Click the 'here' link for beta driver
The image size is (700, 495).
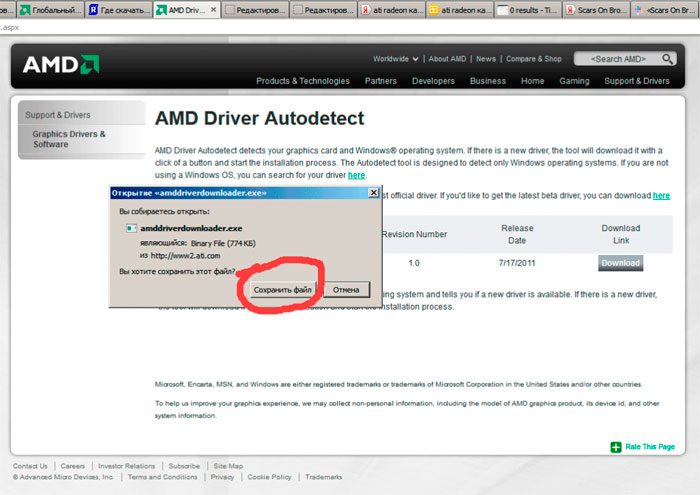coord(661,196)
